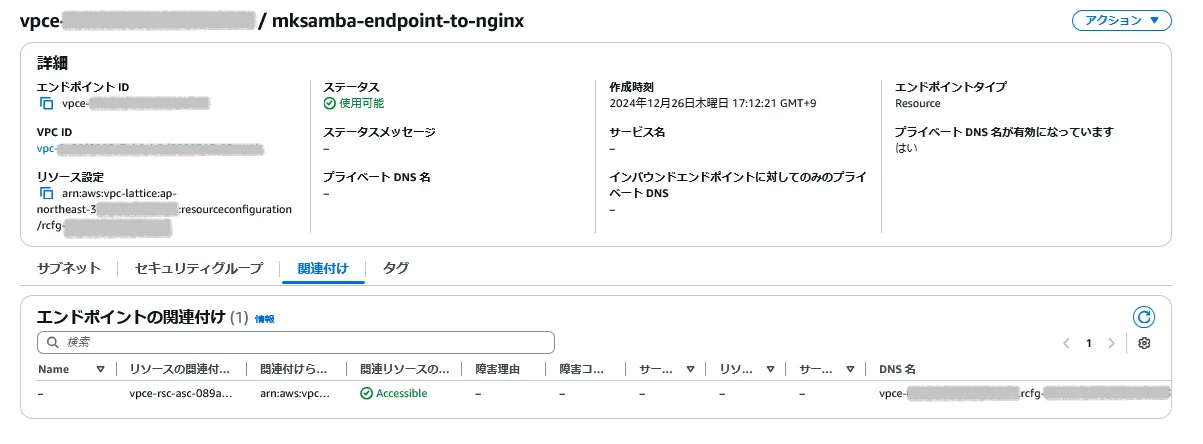1203x444 pixels.
Task: Select the タグ tab
Action: click(396, 268)
